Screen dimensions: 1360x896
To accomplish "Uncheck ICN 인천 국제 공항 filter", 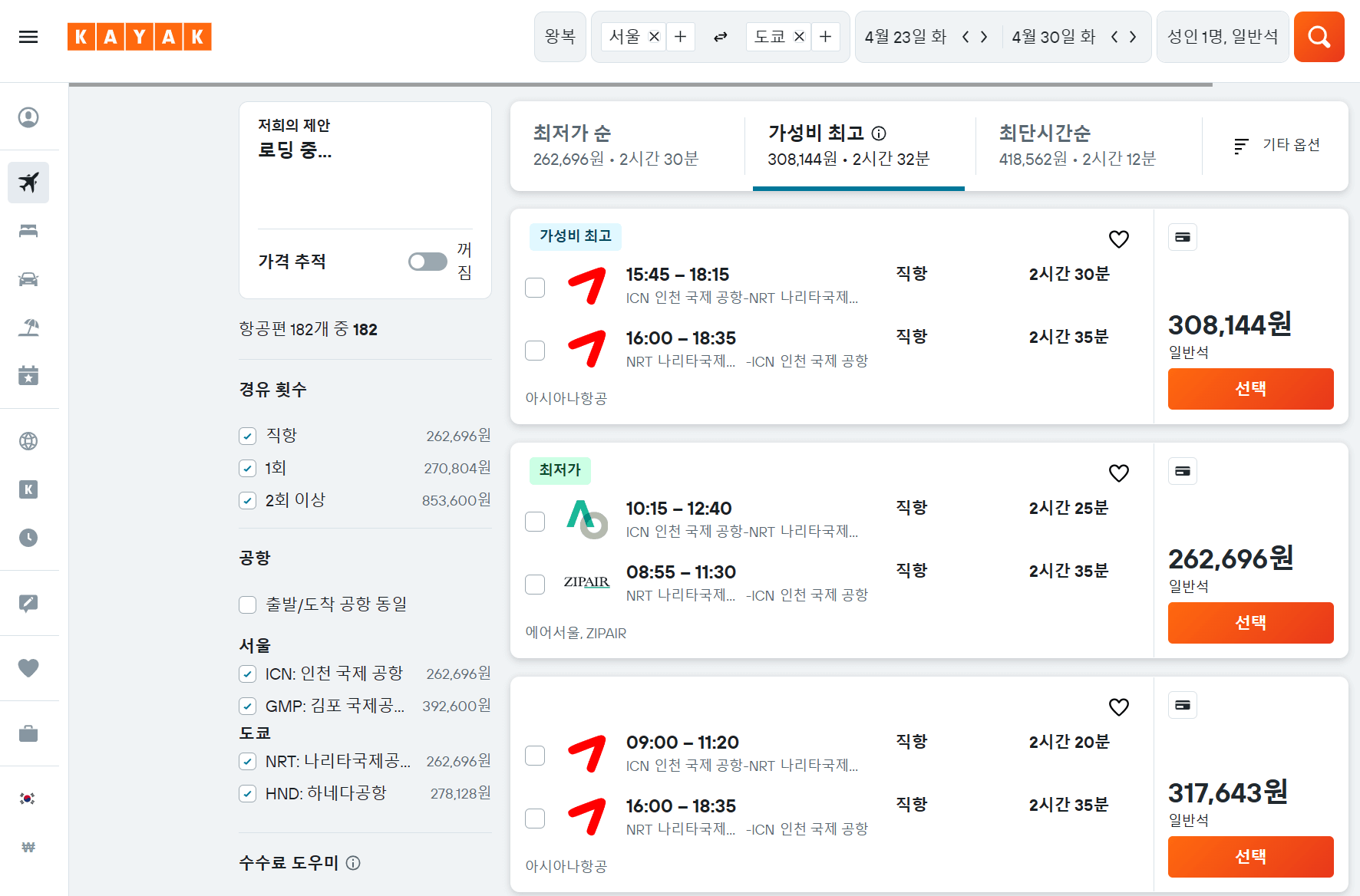I will click(247, 674).
